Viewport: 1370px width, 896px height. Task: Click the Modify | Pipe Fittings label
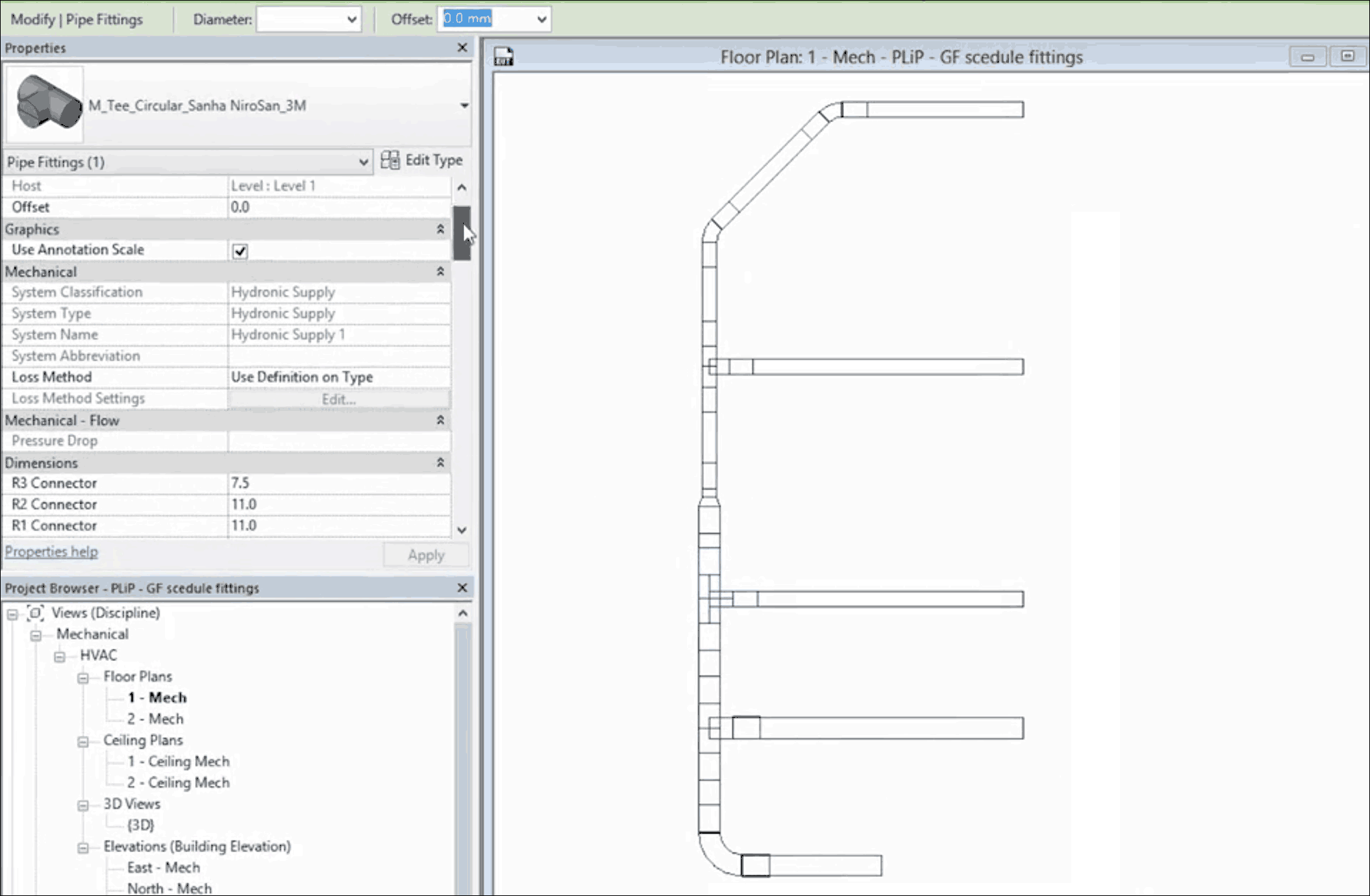coord(77,19)
